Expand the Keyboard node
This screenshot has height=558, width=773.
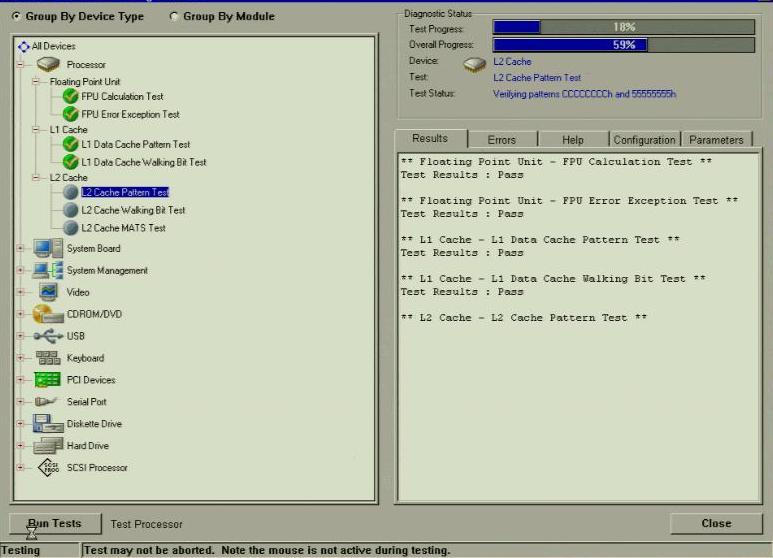click(x=21, y=358)
